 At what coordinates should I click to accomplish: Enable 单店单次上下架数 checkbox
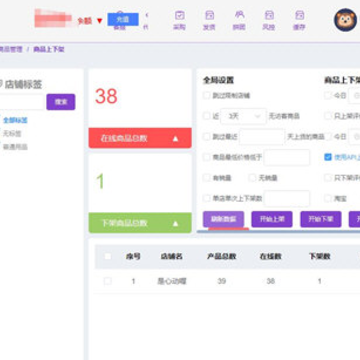(207, 198)
